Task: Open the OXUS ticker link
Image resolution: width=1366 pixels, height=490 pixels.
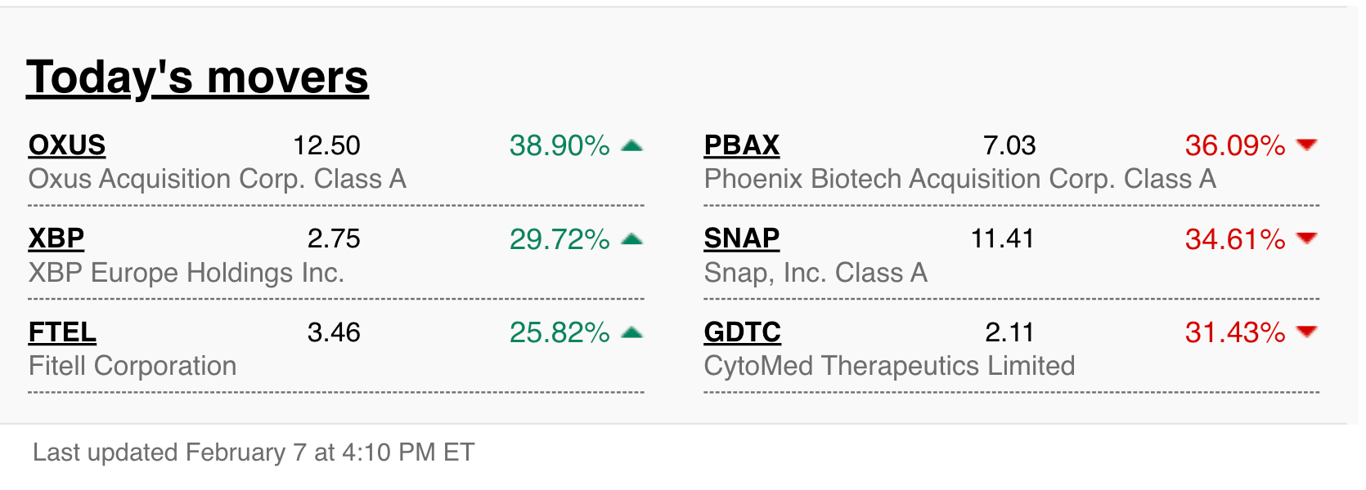Action: 67,146
